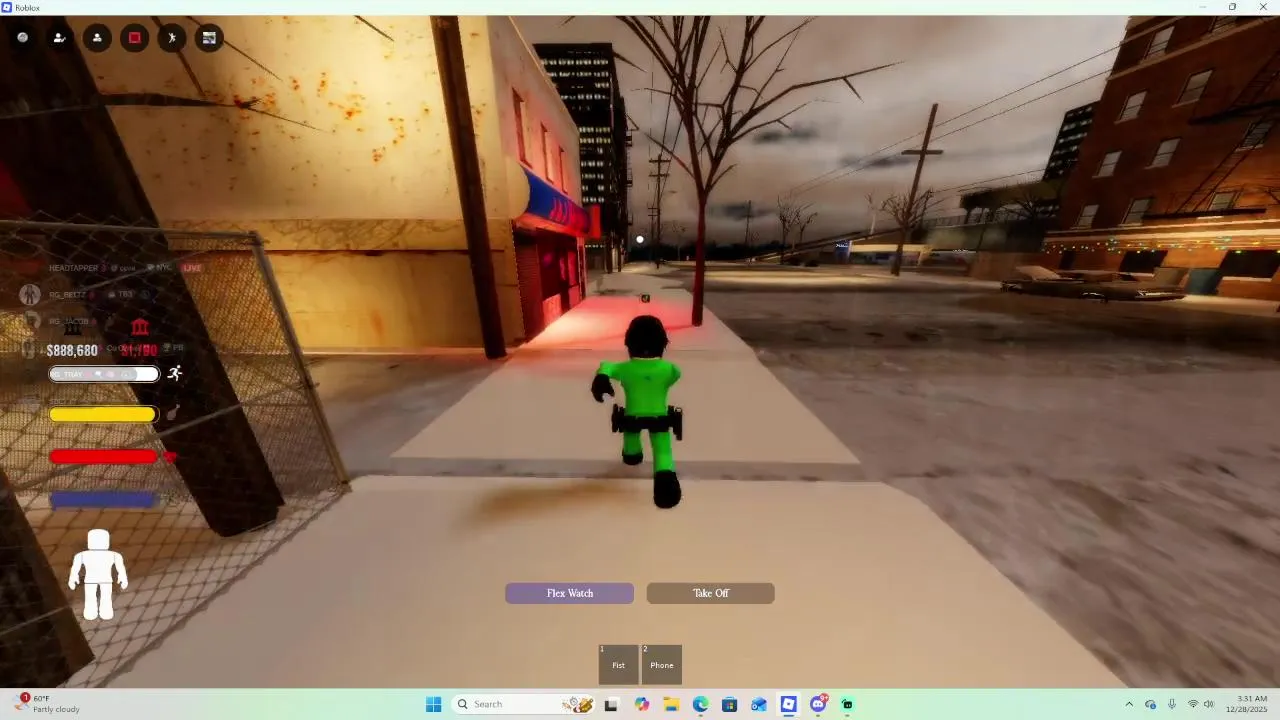Click the white stamina bar
This screenshot has width=1280, height=720.
point(104,374)
